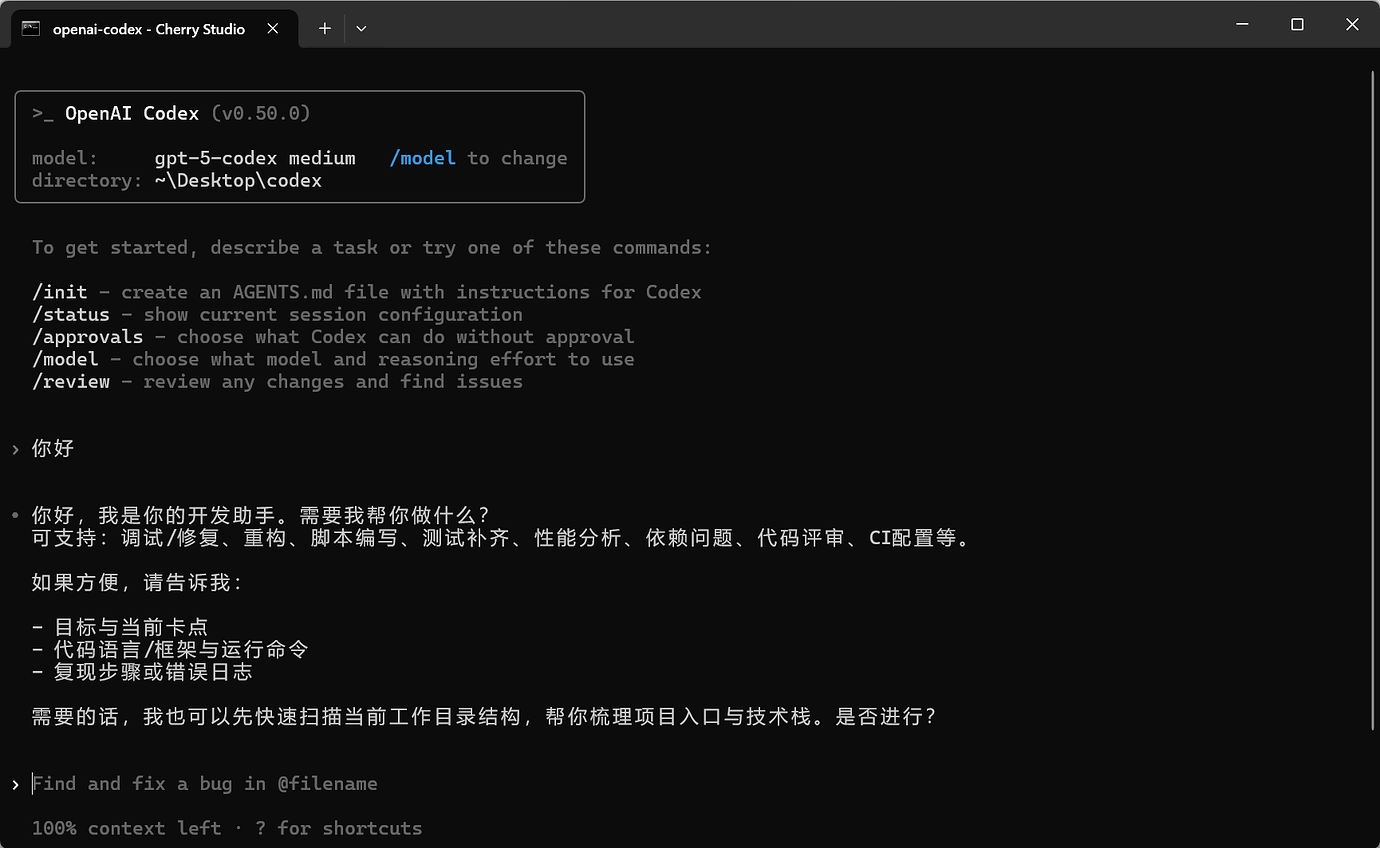Click the line starting with '可支持：调试/修复'
This screenshot has width=1380, height=848.
tap(501, 538)
